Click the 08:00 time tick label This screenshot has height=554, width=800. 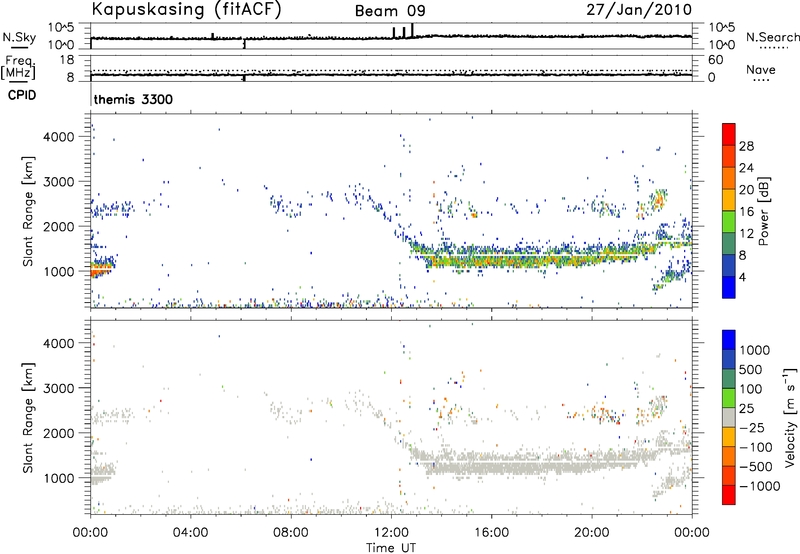pos(291,533)
